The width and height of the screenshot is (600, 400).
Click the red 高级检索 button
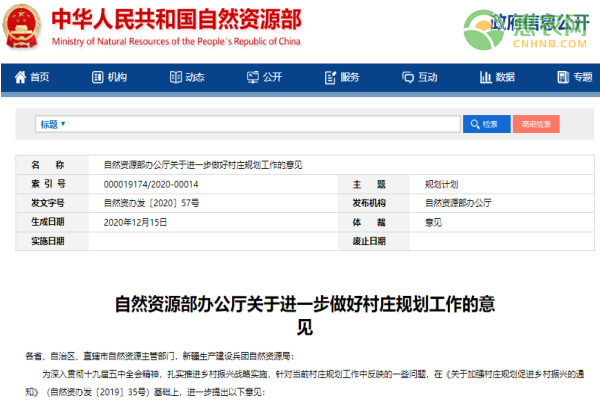coord(536,124)
